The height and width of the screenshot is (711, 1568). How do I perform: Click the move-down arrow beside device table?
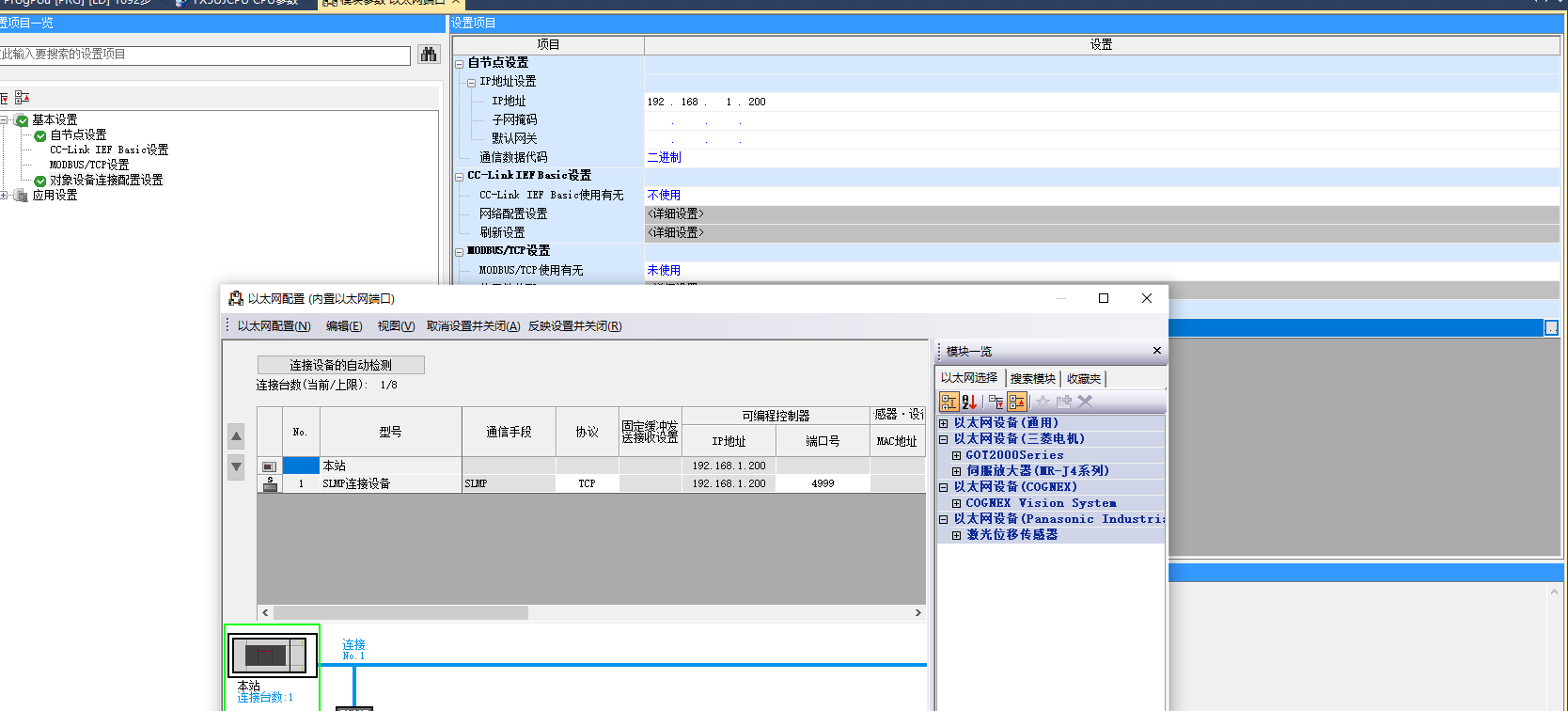[x=236, y=466]
